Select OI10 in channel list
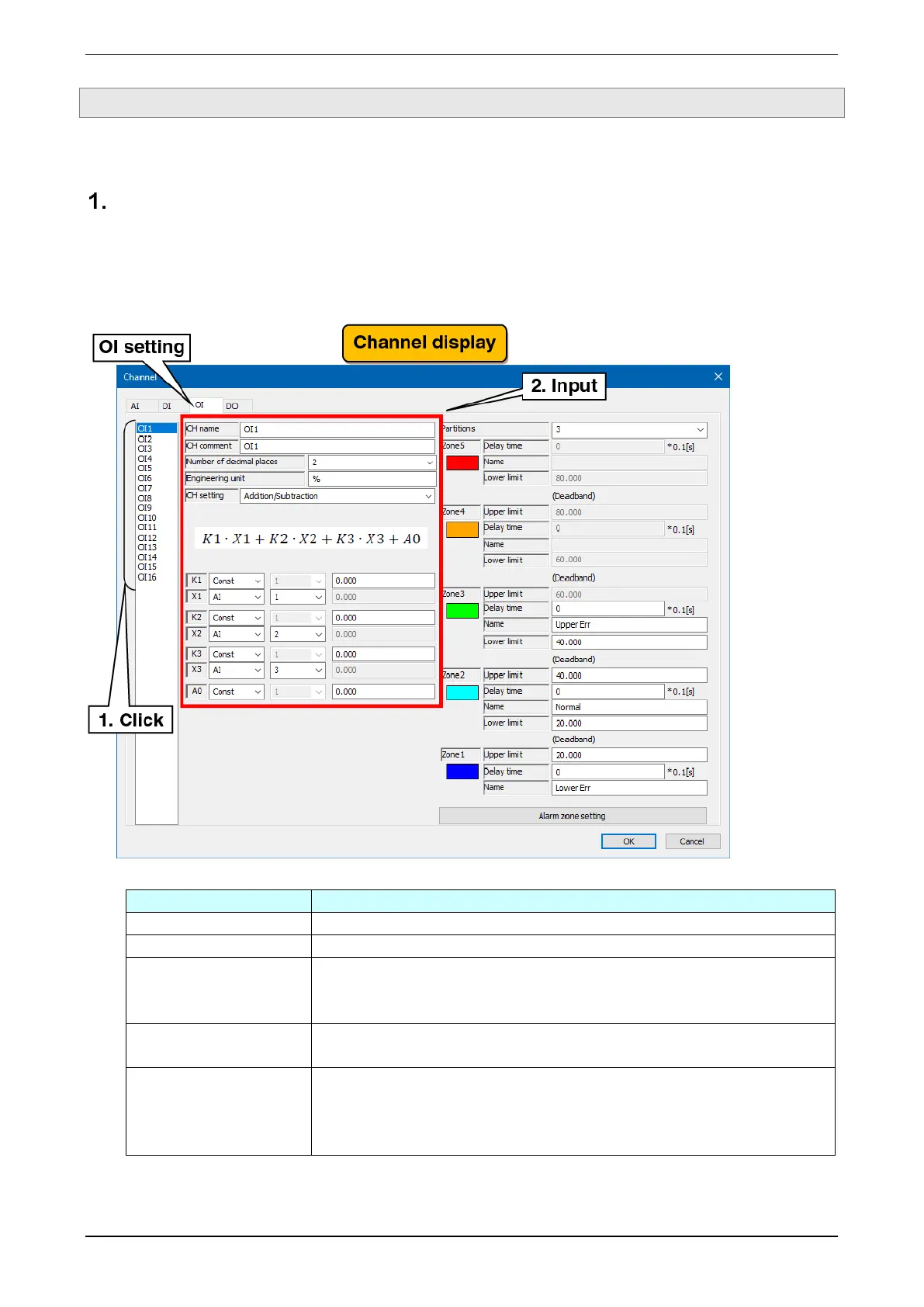 click(156, 518)
